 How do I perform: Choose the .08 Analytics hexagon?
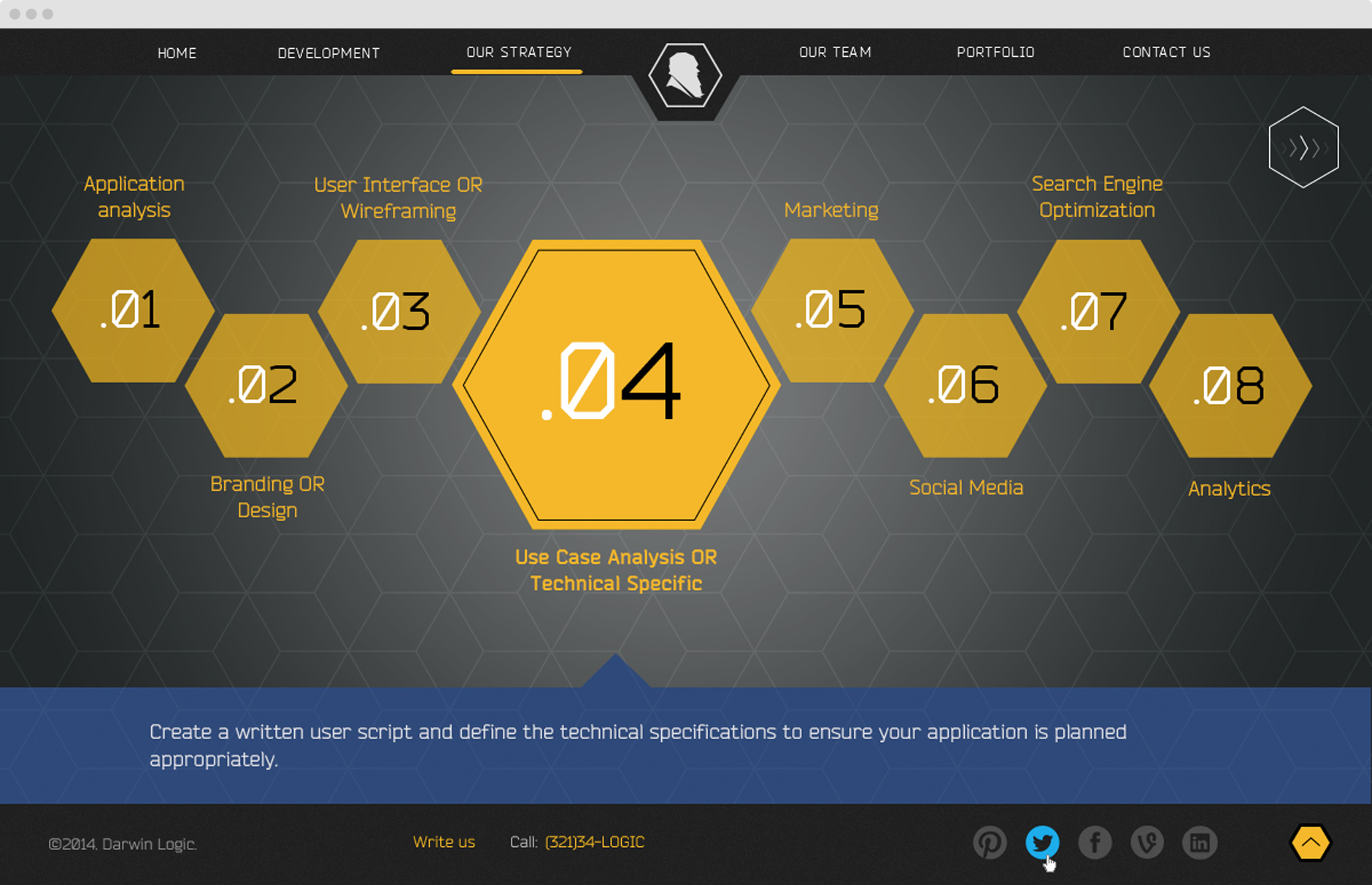coord(1231,386)
